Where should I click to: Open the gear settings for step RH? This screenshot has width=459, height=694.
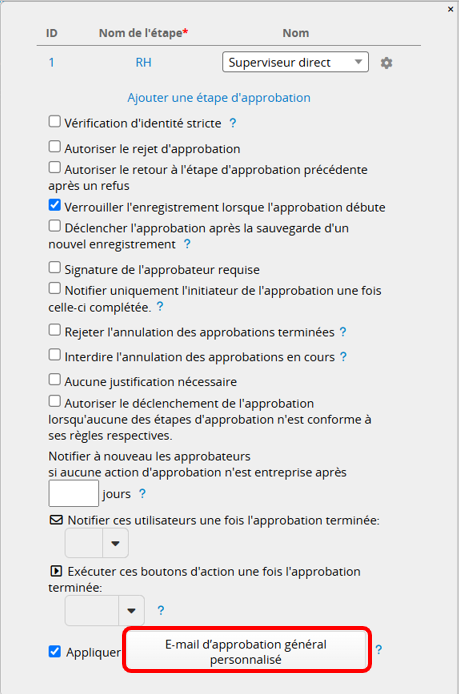click(x=386, y=63)
